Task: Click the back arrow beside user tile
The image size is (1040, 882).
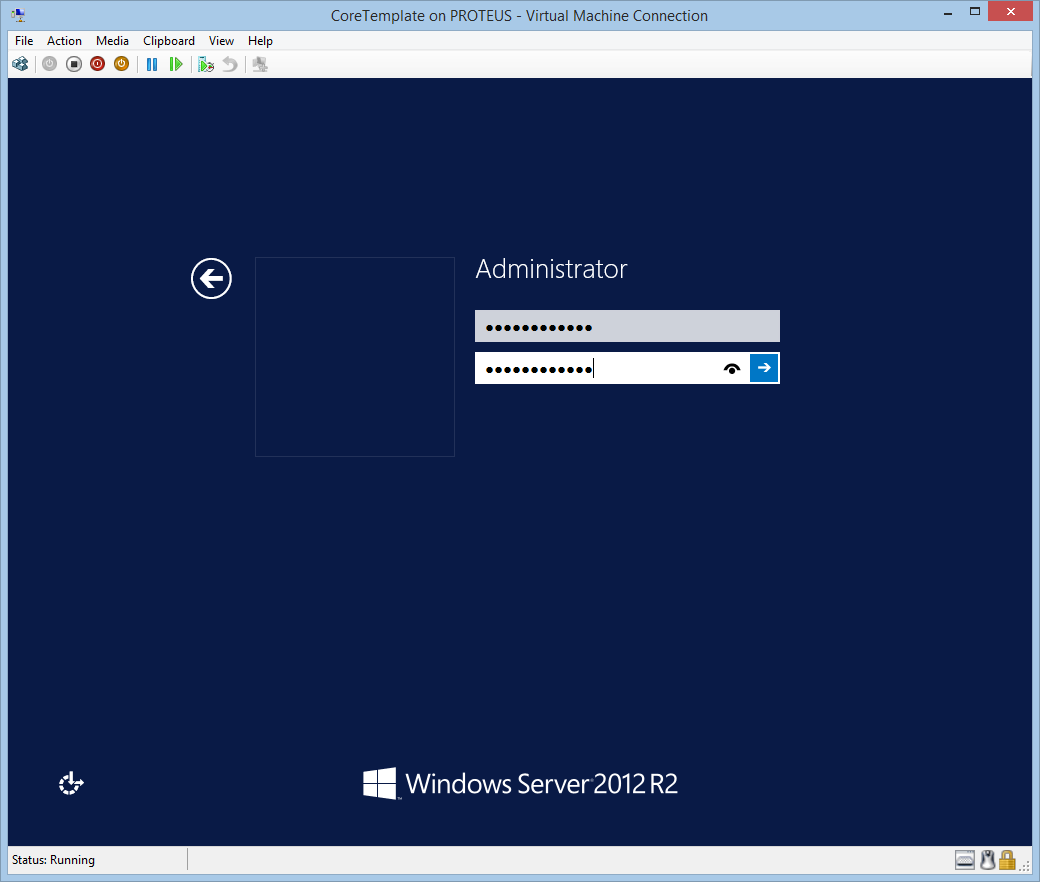Action: point(211,278)
